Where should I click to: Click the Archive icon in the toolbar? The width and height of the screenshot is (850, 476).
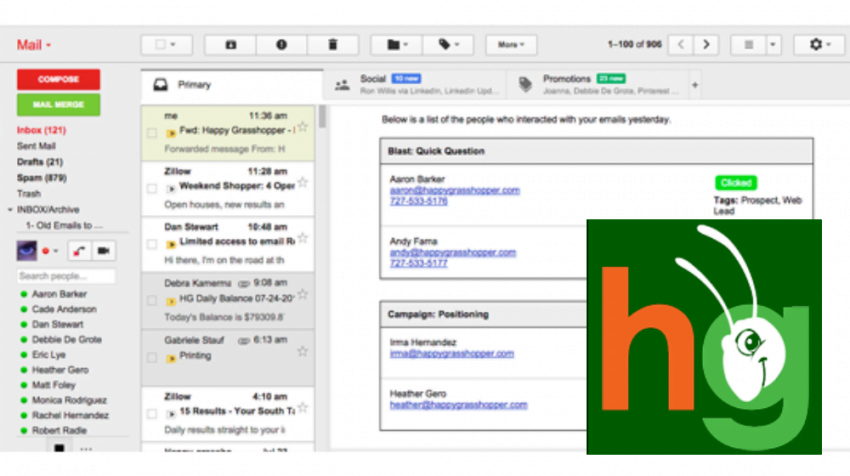(x=231, y=45)
